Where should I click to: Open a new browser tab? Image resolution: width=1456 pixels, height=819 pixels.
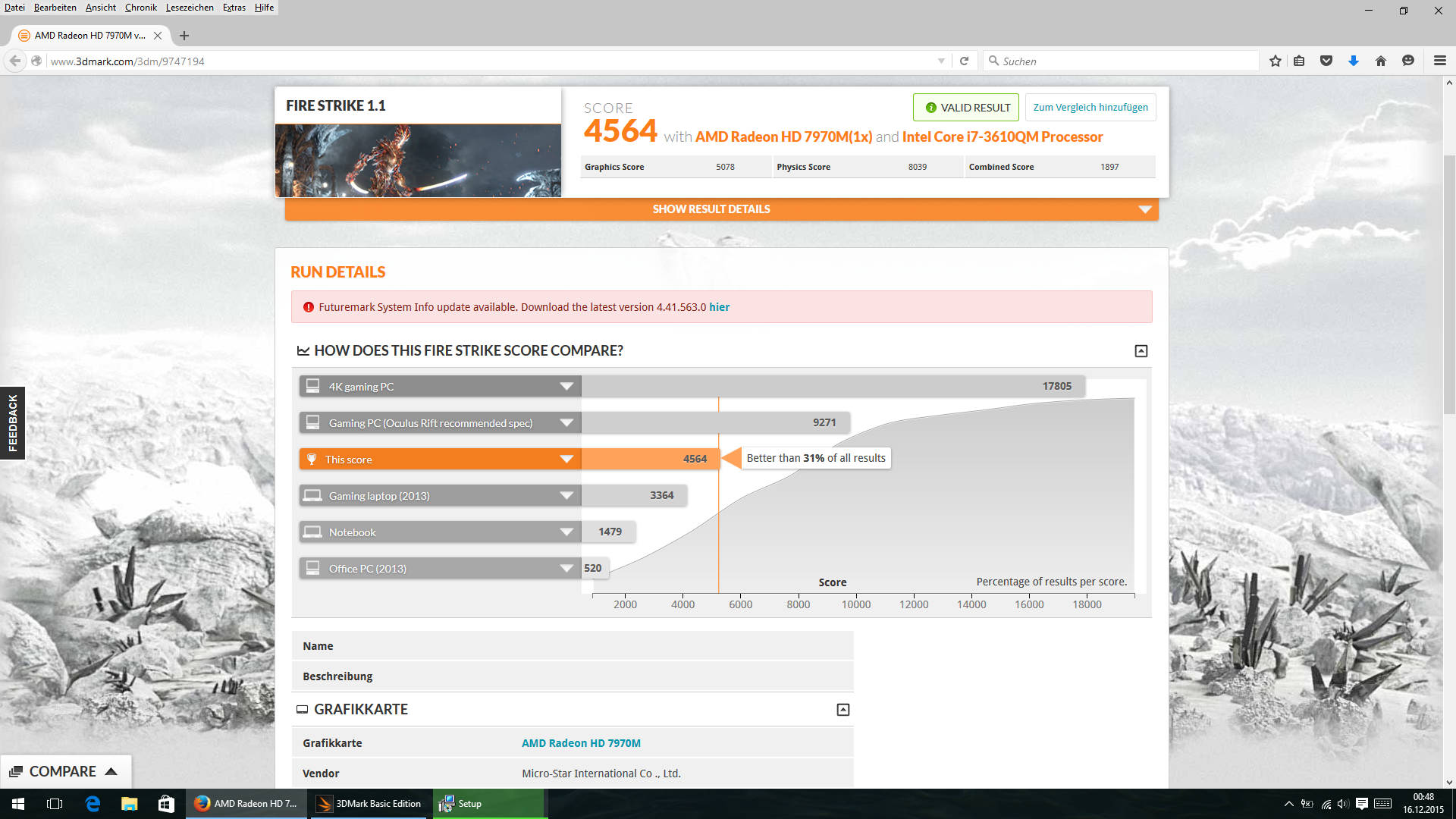[x=184, y=36]
